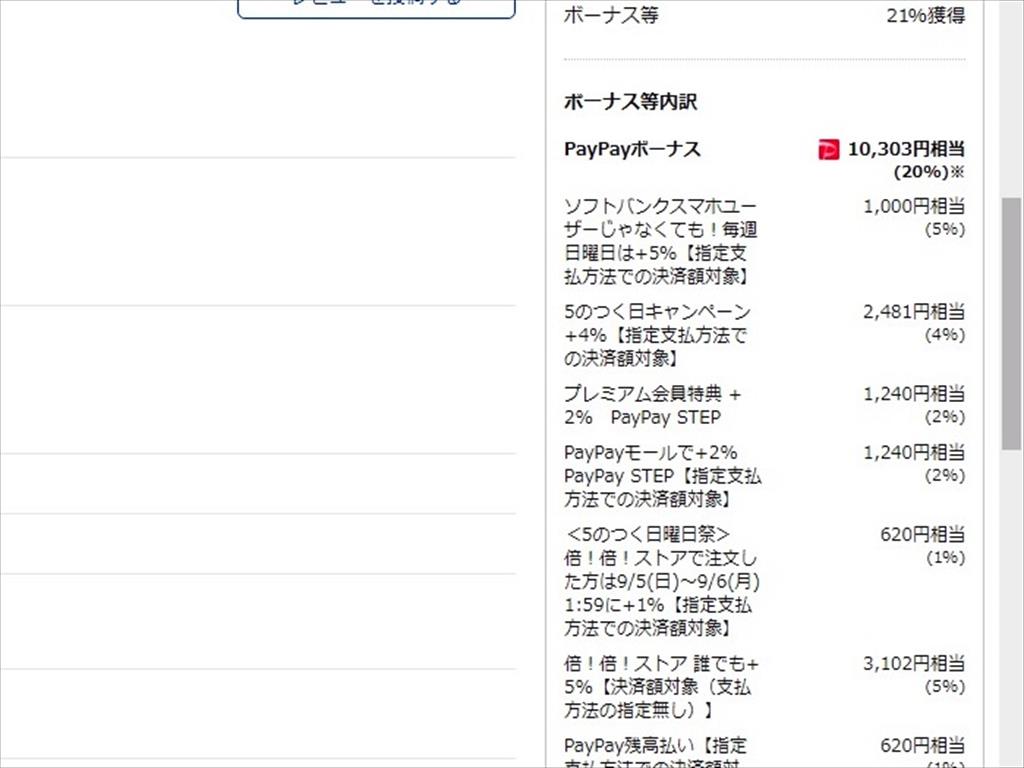Click the ソフトバンクスマホユーザーじゃなくても campaign text
1024x768 pixels.
click(660, 241)
